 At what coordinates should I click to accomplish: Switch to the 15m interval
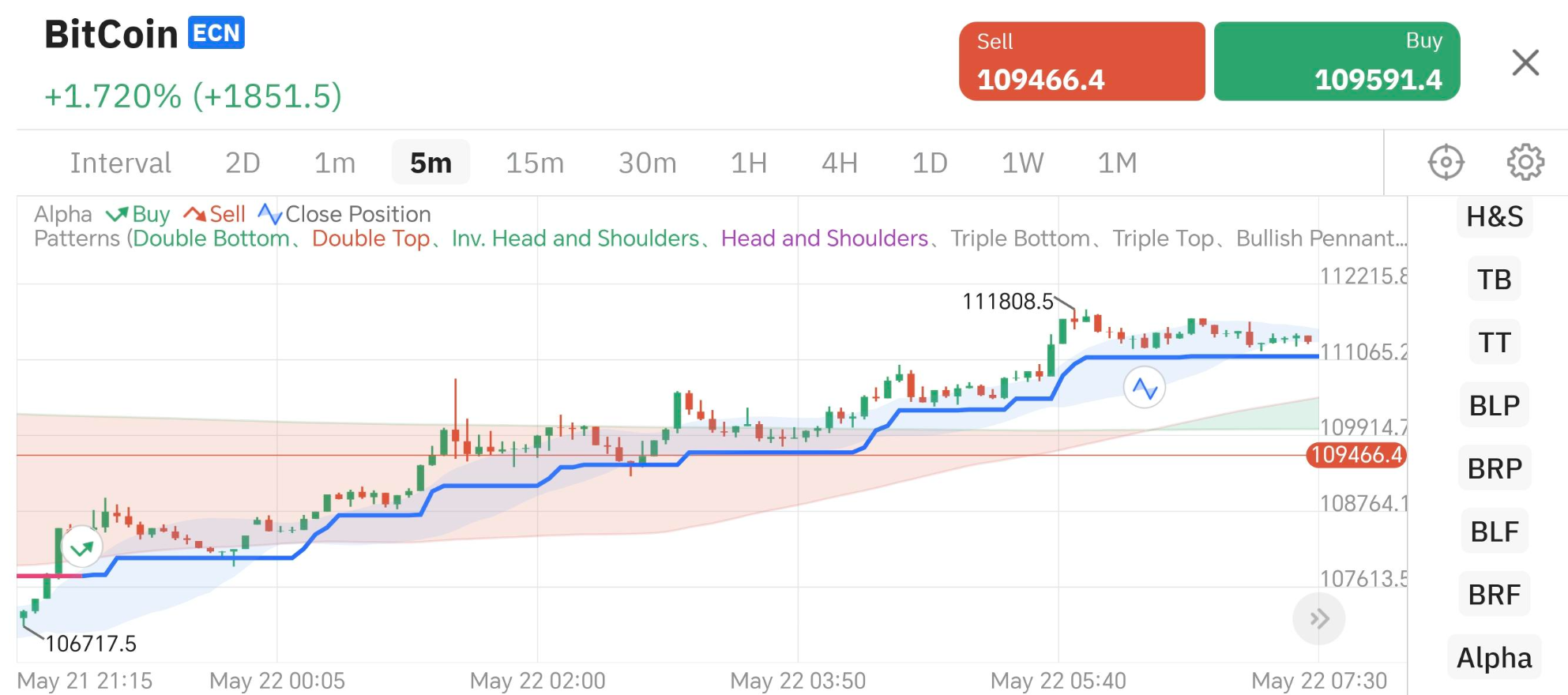(535, 163)
